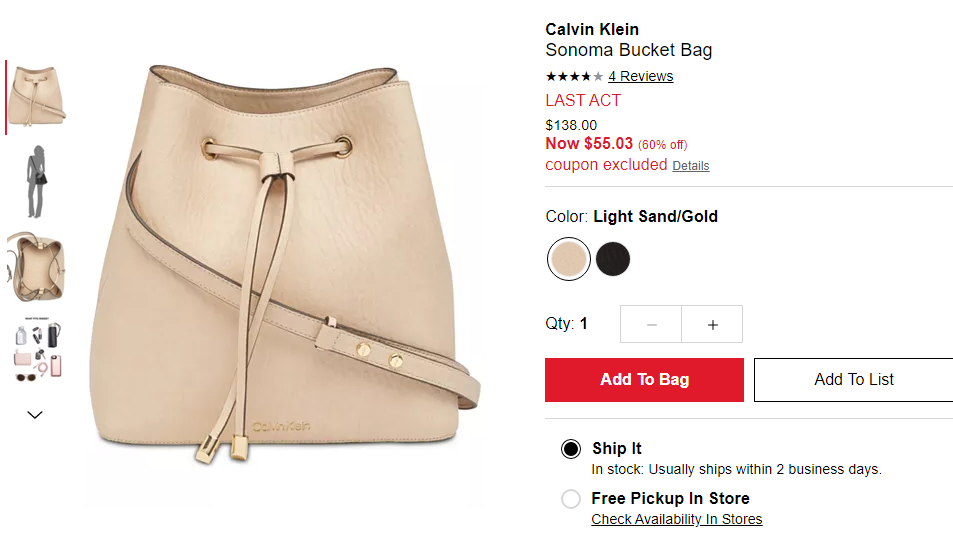Decrease quantity with the minus button
953x539 pixels.
click(651, 324)
